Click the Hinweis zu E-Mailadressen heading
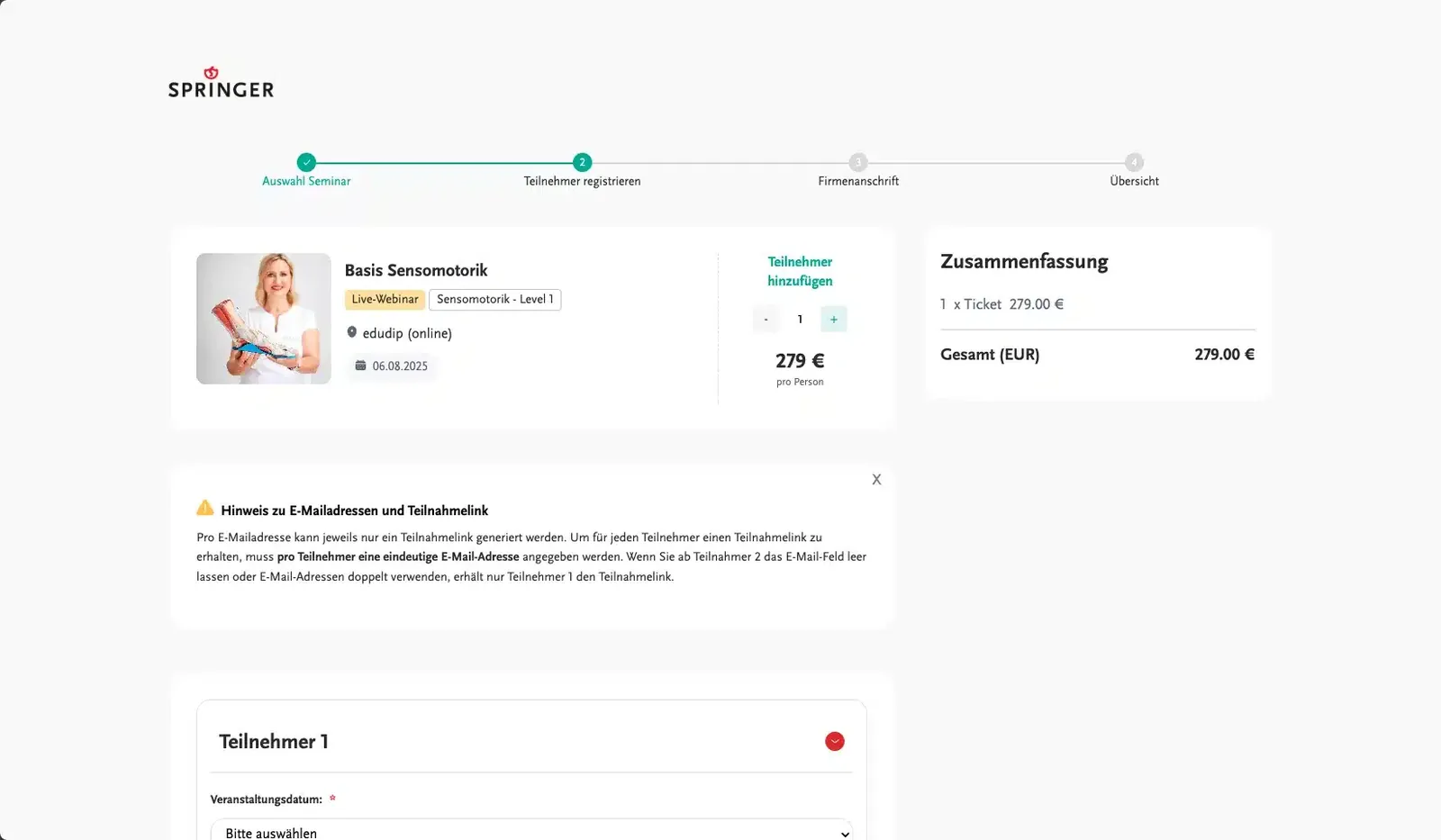The width and height of the screenshot is (1441, 840). [354, 510]
